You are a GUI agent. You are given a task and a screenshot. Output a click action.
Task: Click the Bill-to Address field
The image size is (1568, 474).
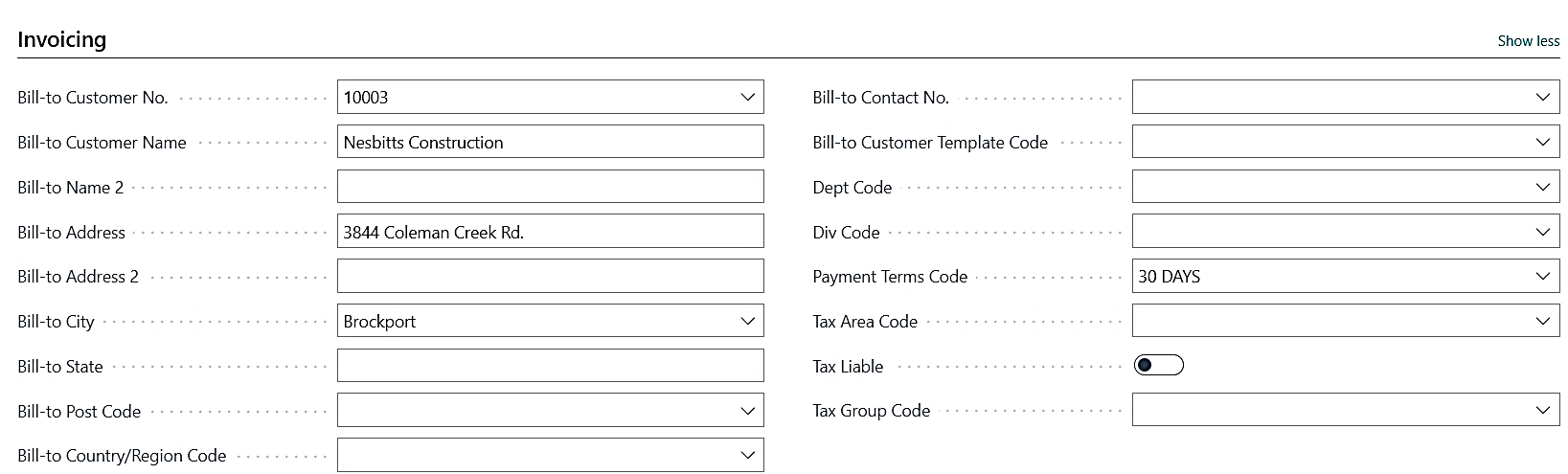550,232
